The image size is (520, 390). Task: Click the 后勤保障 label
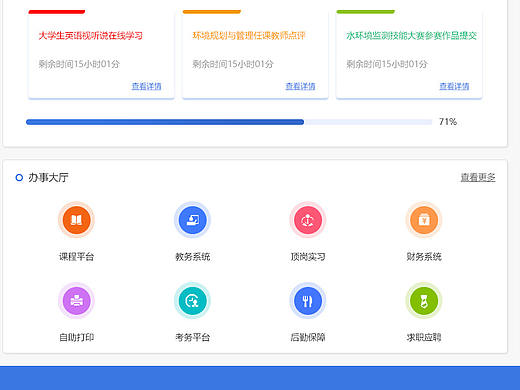308,337
